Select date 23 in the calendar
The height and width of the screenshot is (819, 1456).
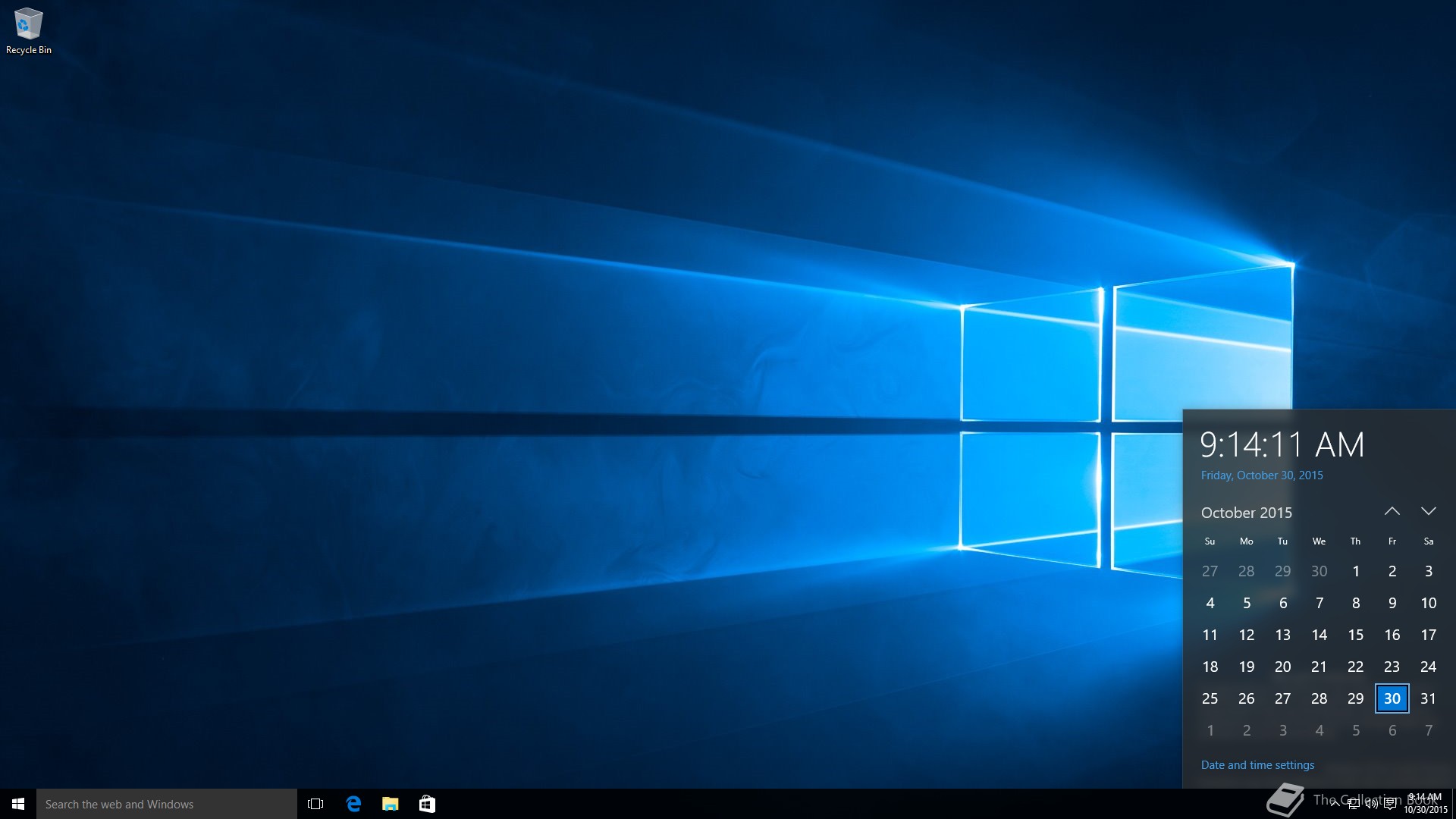[1392, 667]
